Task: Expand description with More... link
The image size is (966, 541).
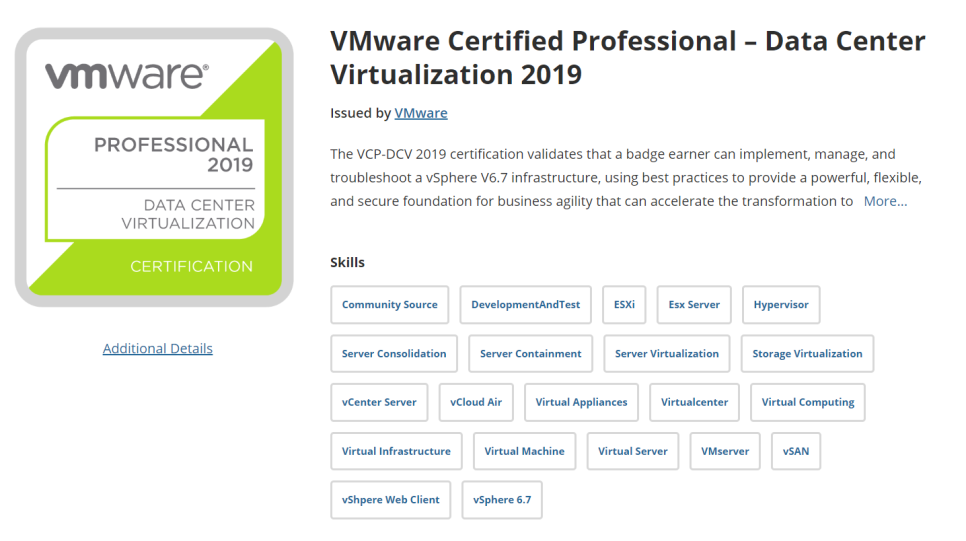Action: pyautogui.click(x=885, y=201)
